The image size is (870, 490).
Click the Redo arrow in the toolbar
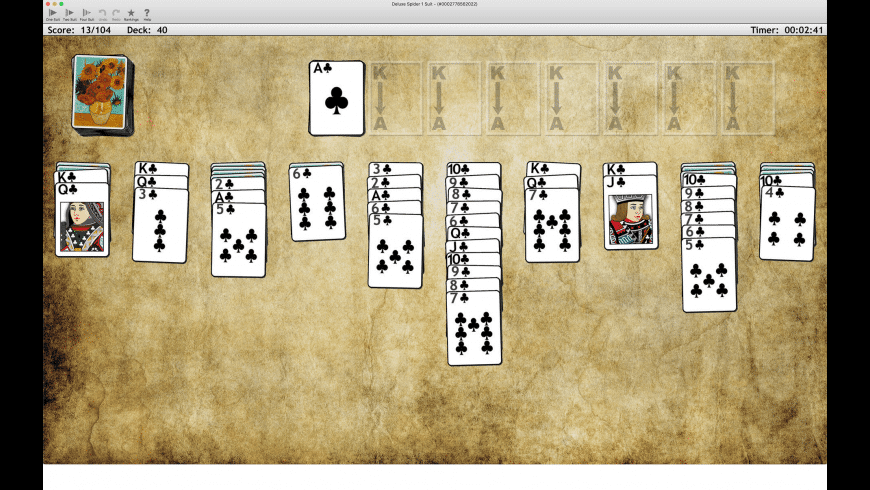(x=116, y=14)
